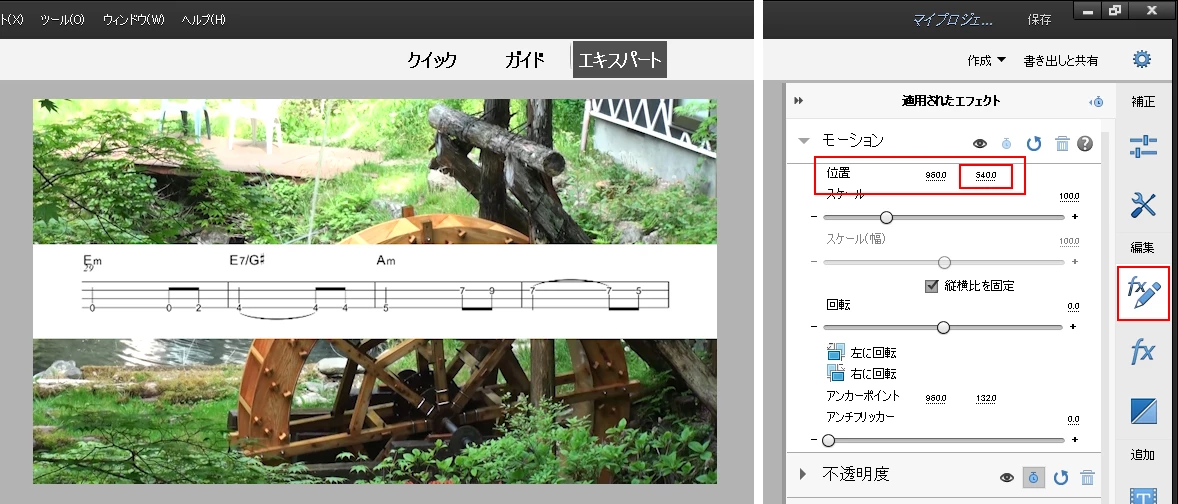
Task: Open the ウィンドウ(W) menu
Action: (133, 20)
